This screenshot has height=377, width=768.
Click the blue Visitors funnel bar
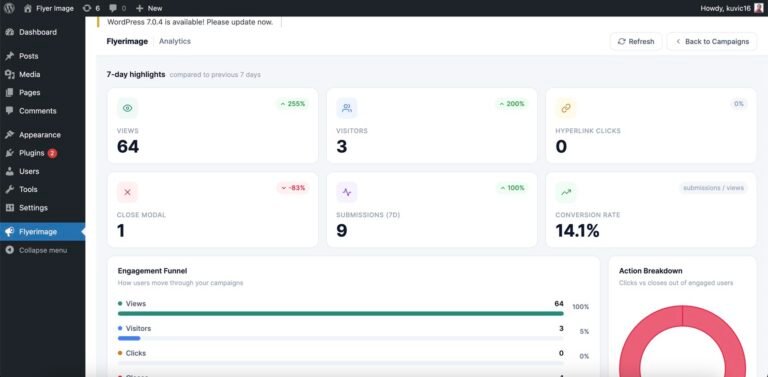point(129,338)
